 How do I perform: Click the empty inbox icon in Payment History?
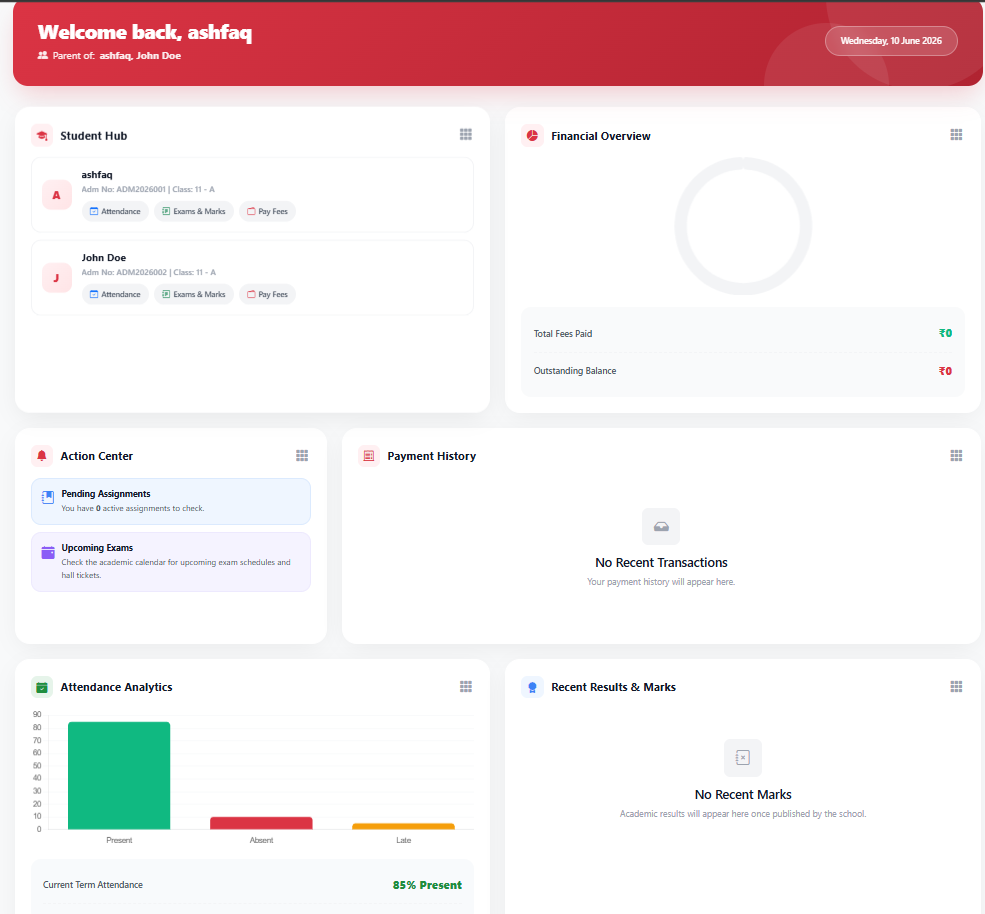pyautogui.click(x=661, y=526)
